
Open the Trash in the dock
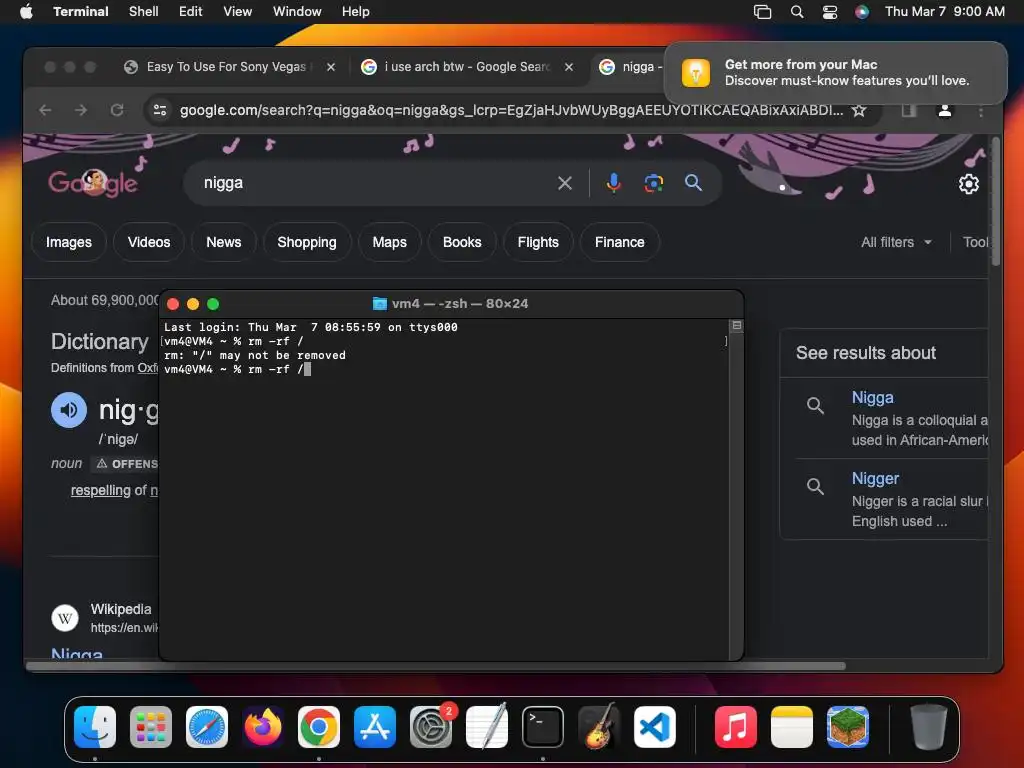[x=929, y=727]
